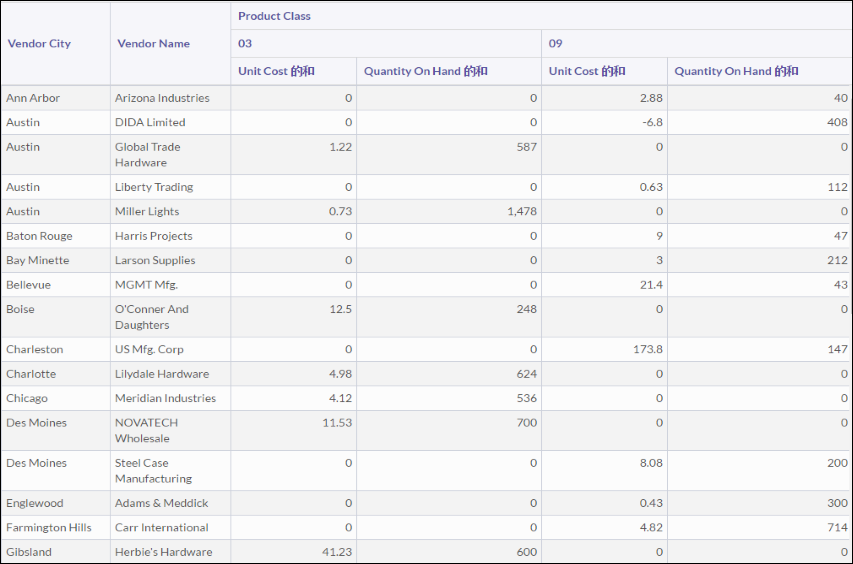
Task: Select the product class 09 header
Action: (556, 44)
